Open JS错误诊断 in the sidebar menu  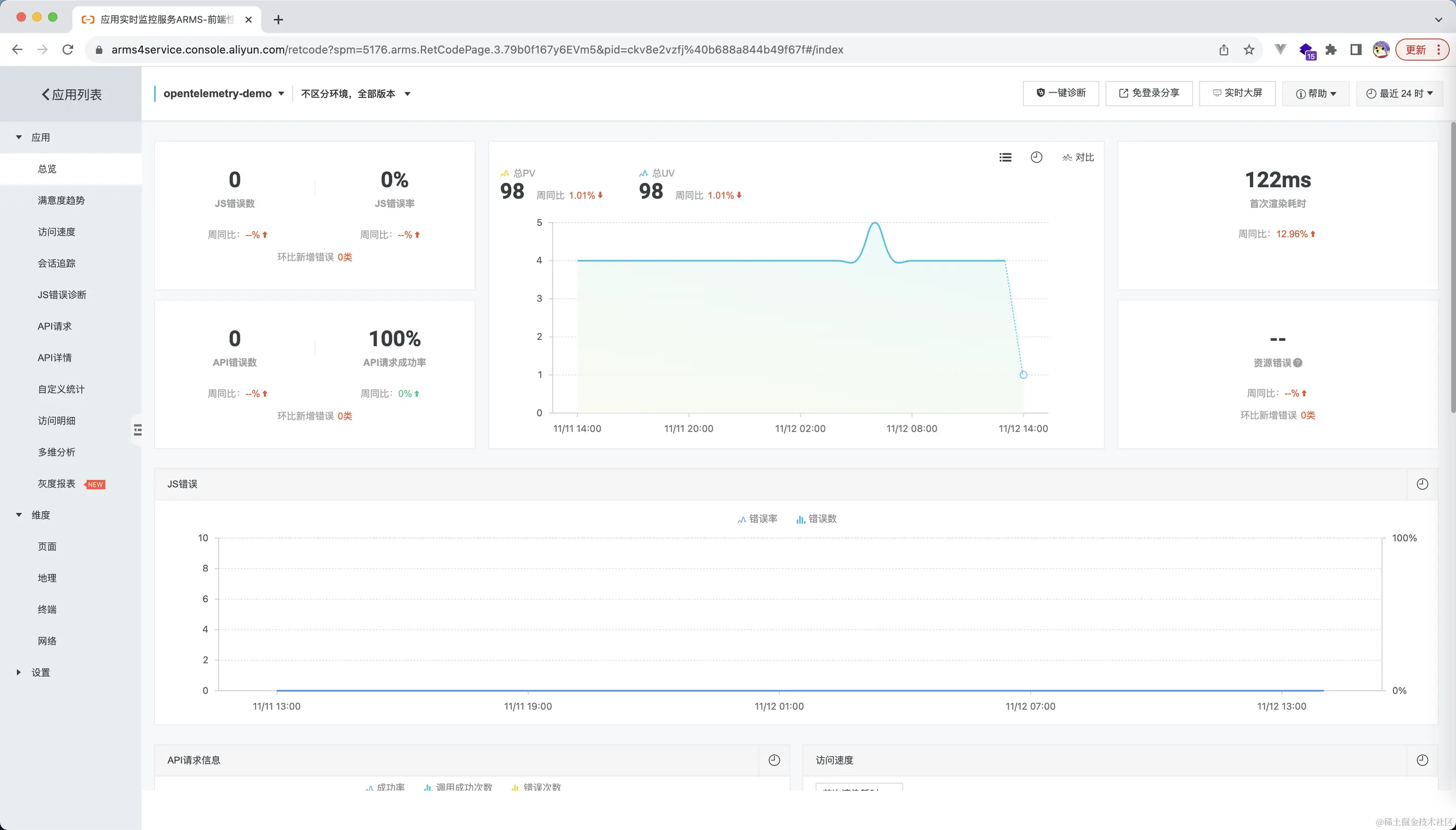tap(62, 295)
